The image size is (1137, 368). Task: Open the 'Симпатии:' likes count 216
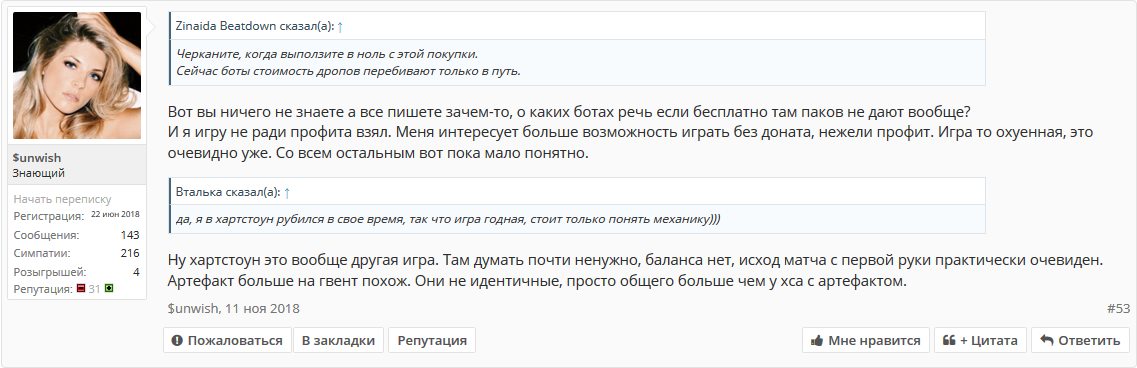click(x=130, y=253)
